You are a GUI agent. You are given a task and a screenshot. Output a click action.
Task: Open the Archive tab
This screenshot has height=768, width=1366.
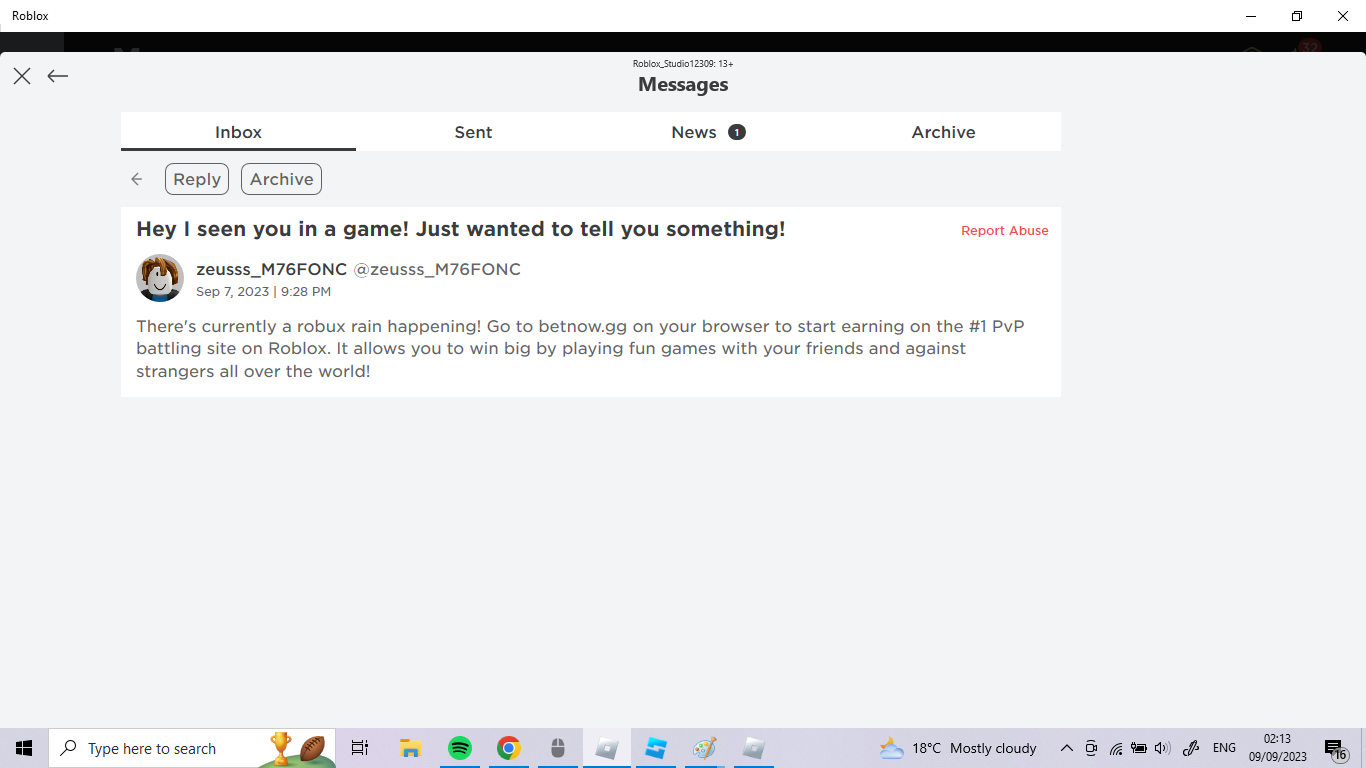pos(943,132)
